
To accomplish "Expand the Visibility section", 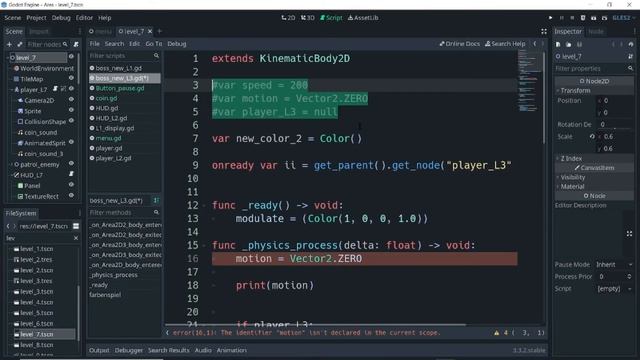I will pyautogui.click(x=594, y=177).
